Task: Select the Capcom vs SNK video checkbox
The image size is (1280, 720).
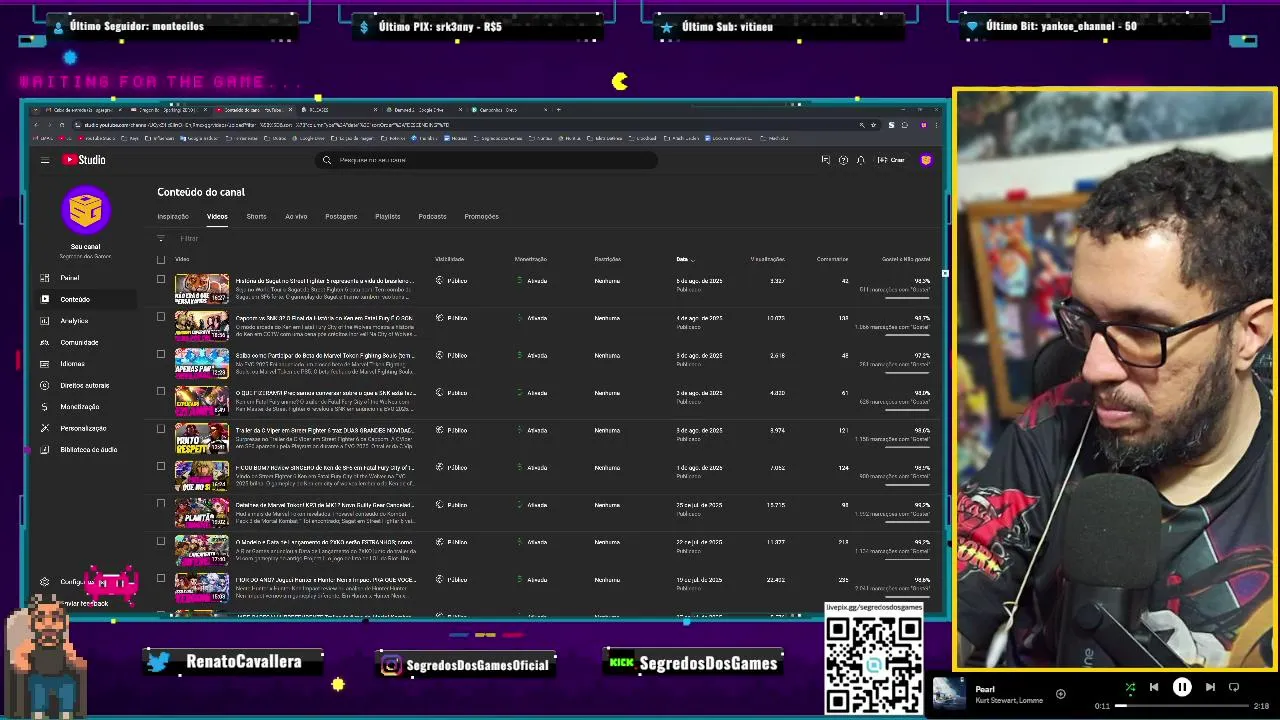Action: click(161, 317)
